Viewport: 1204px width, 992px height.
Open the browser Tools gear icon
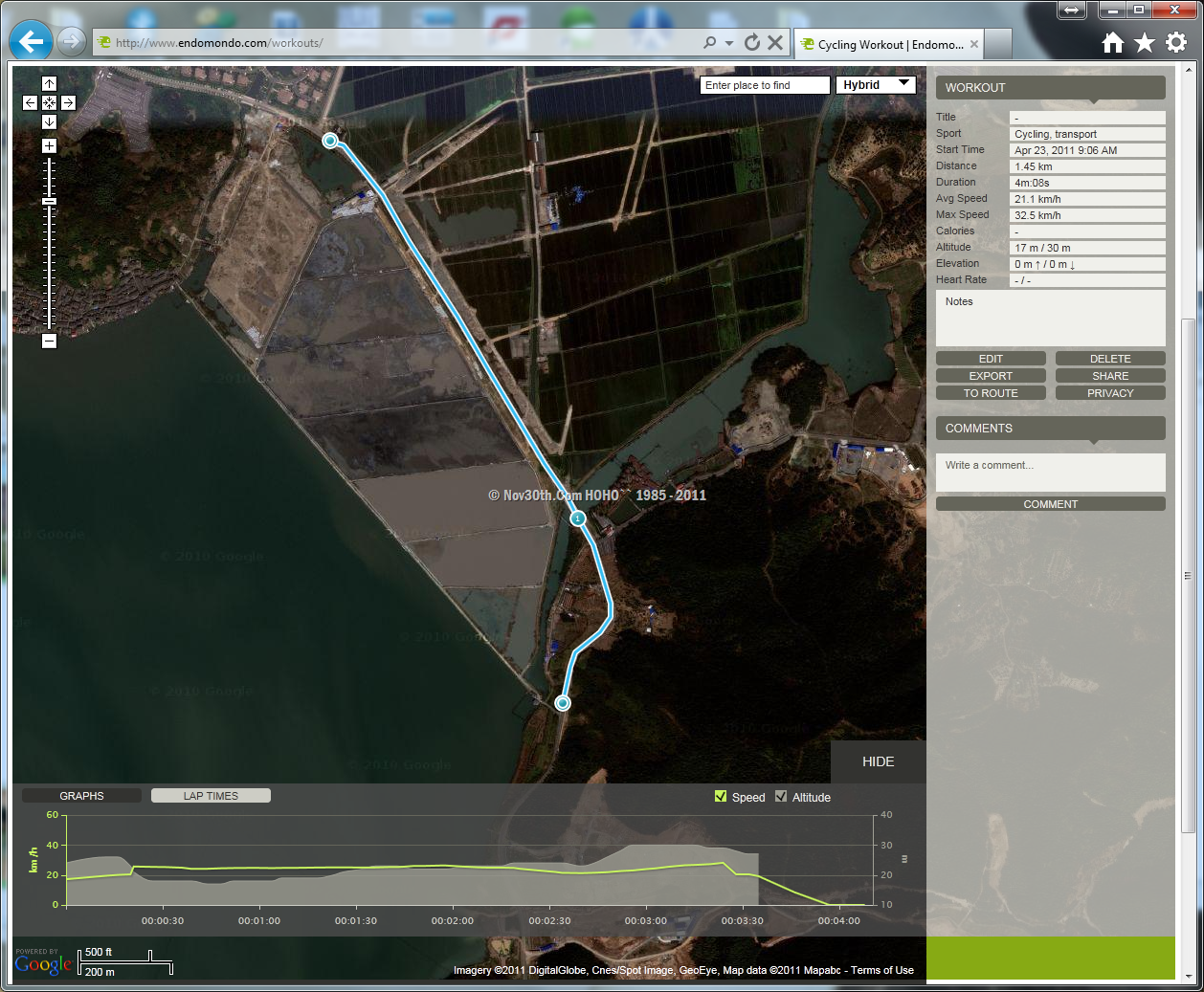tap(1176, 42)
